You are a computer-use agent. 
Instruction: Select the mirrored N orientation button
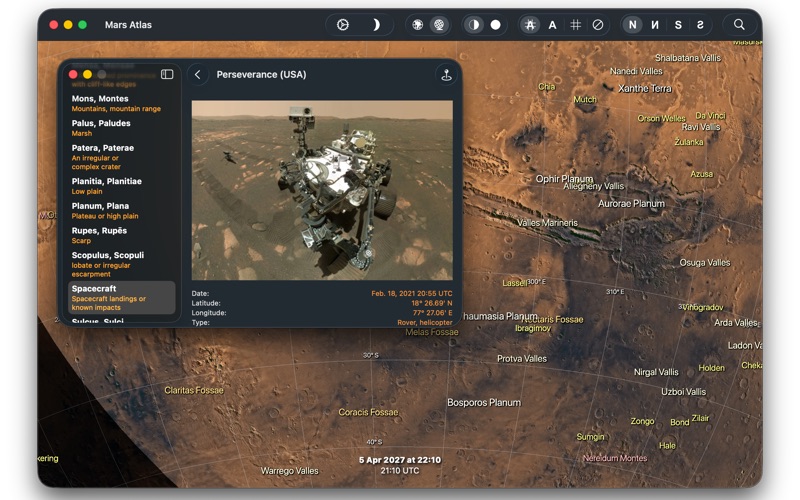point(655,24)
